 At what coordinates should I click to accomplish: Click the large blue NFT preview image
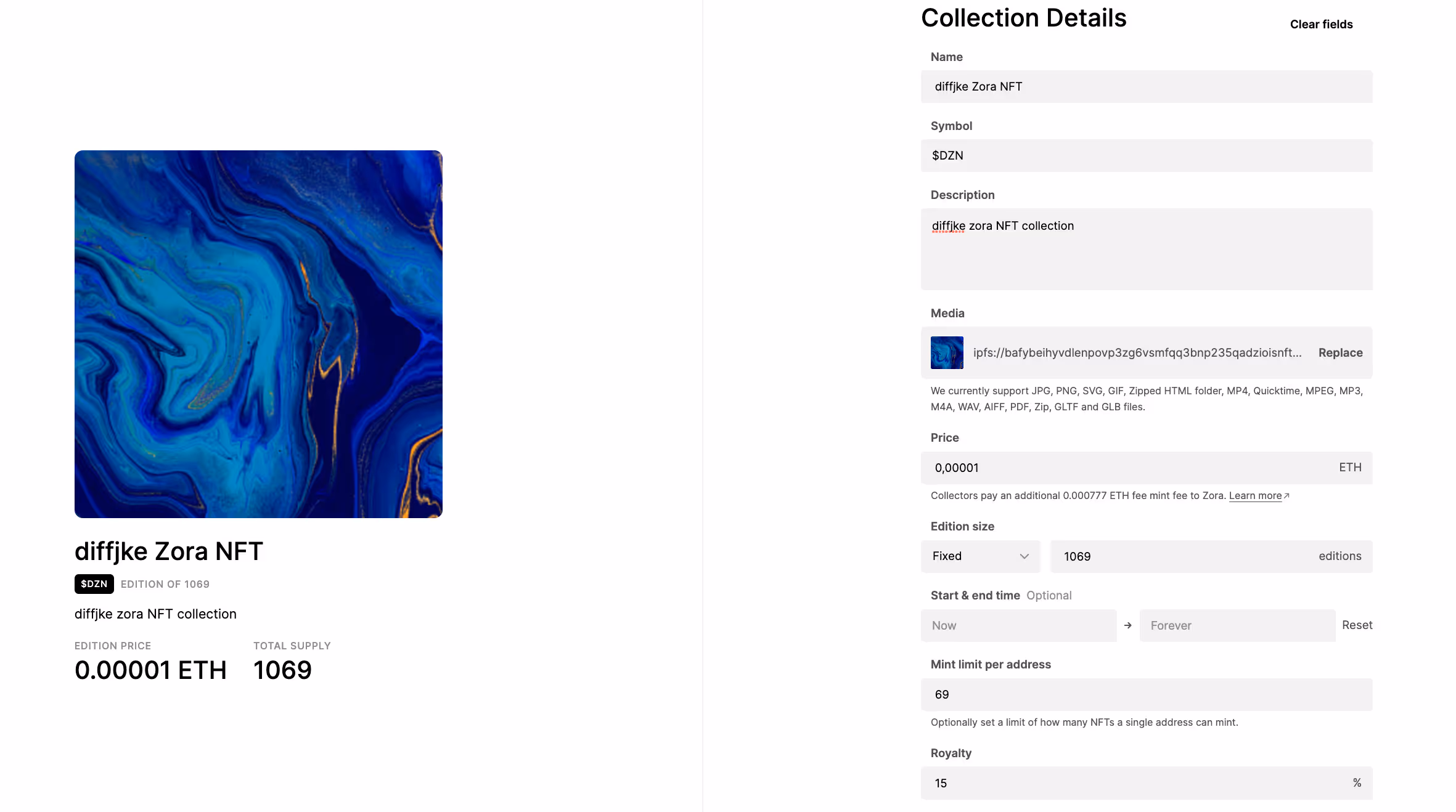[x=258, y=334]
